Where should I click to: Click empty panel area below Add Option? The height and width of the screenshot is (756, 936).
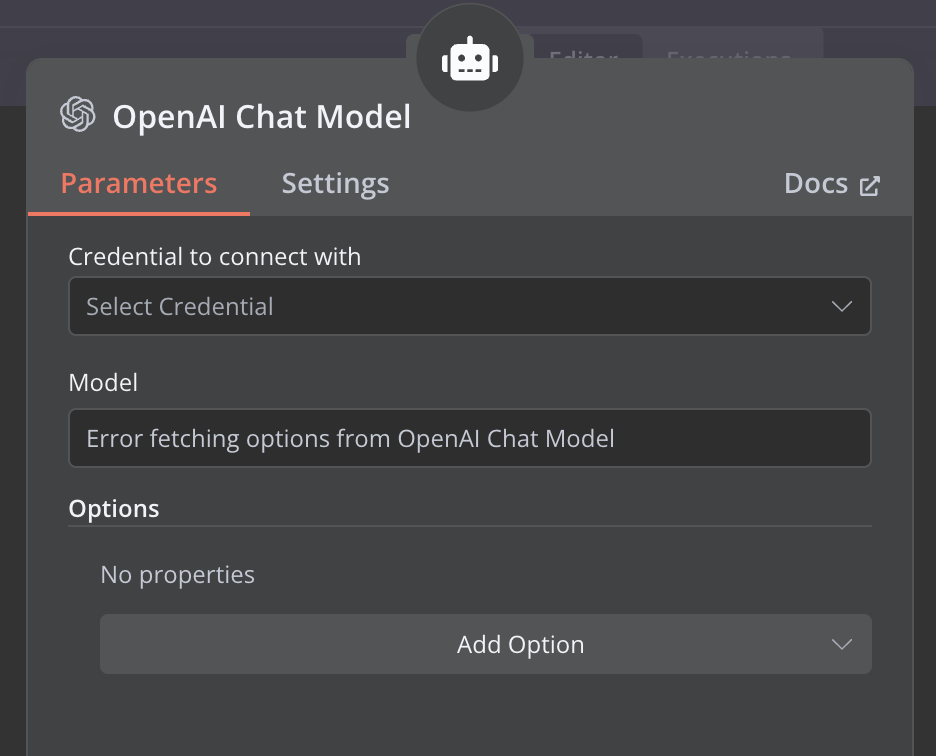point(469,715)
